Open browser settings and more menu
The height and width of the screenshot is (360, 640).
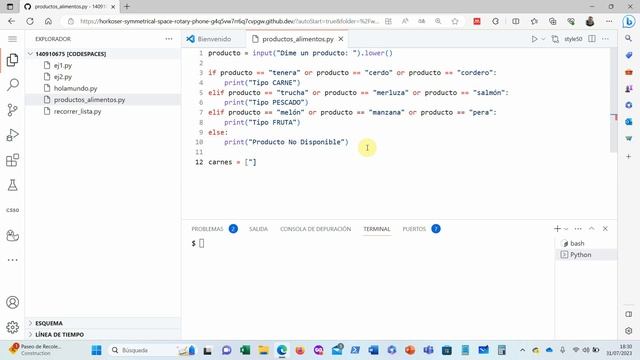click(x=609, y=21)
